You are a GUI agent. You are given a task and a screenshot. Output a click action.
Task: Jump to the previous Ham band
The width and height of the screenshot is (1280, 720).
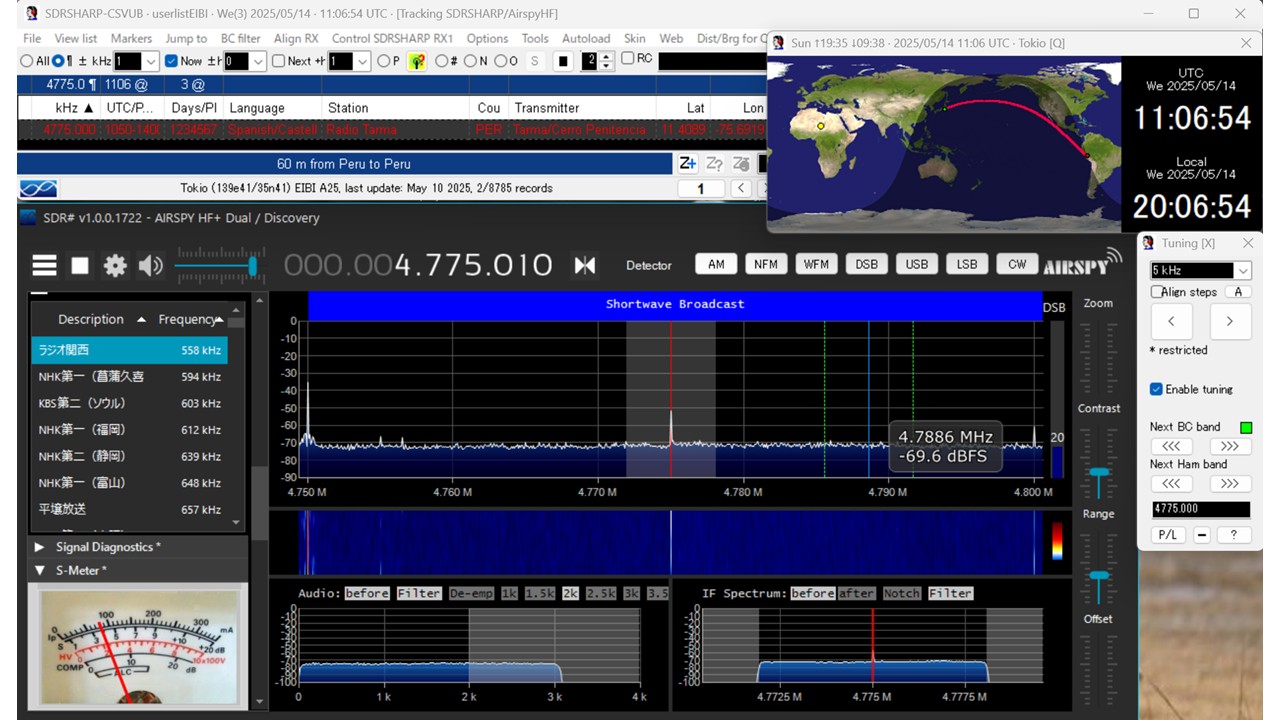1171,483
